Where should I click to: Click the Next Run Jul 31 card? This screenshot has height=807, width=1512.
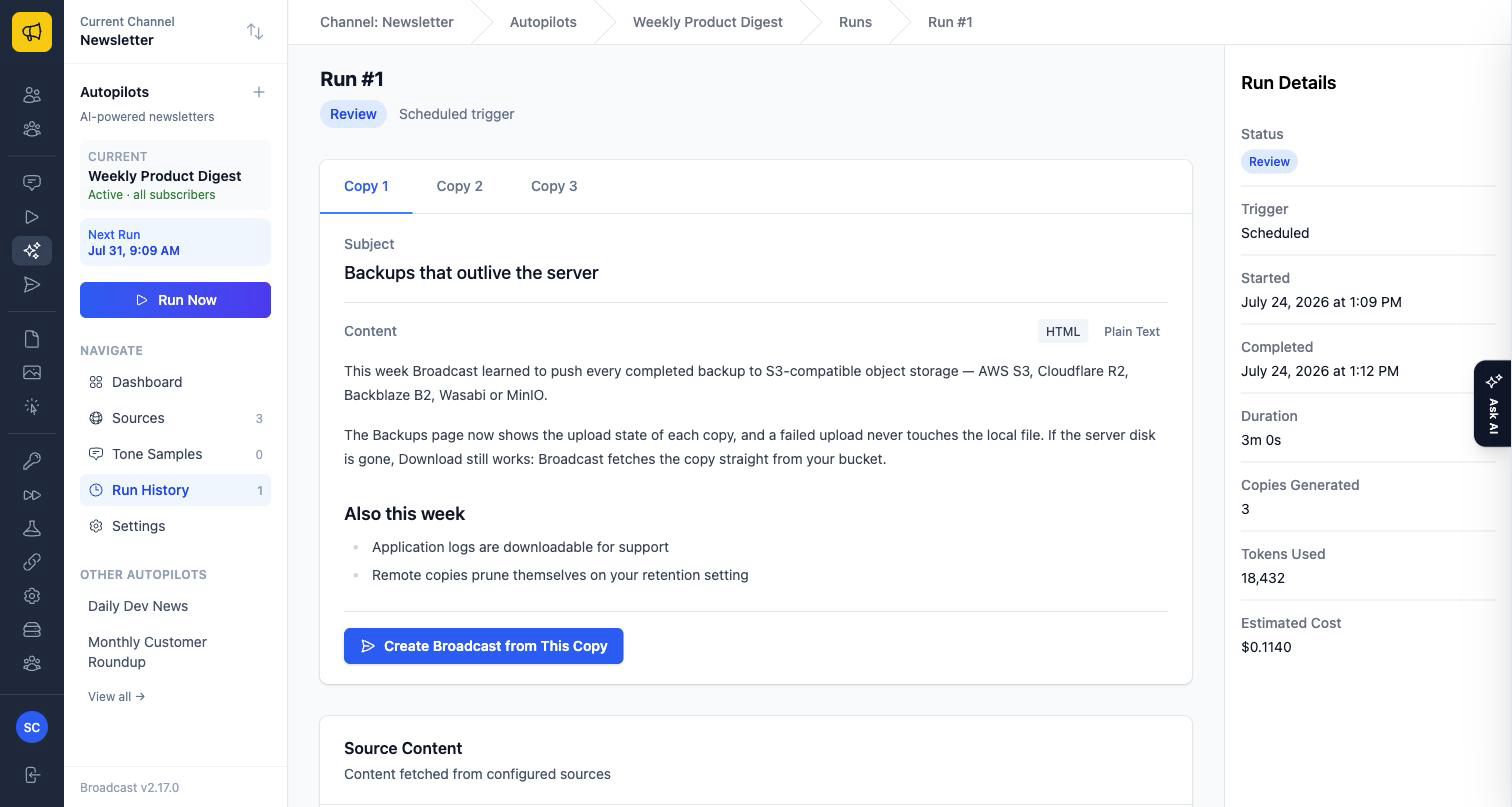coord(175,242)
